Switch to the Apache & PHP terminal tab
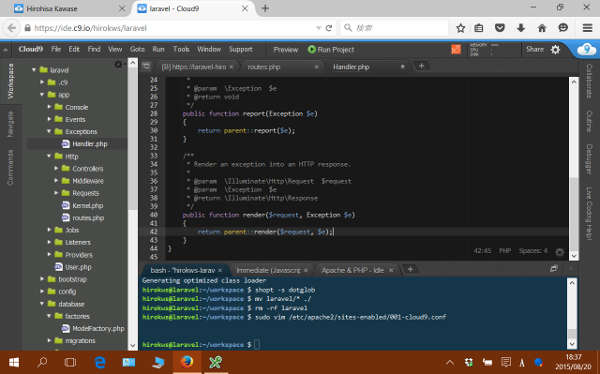This screenshot has height=374, width=600. (352, 270)
